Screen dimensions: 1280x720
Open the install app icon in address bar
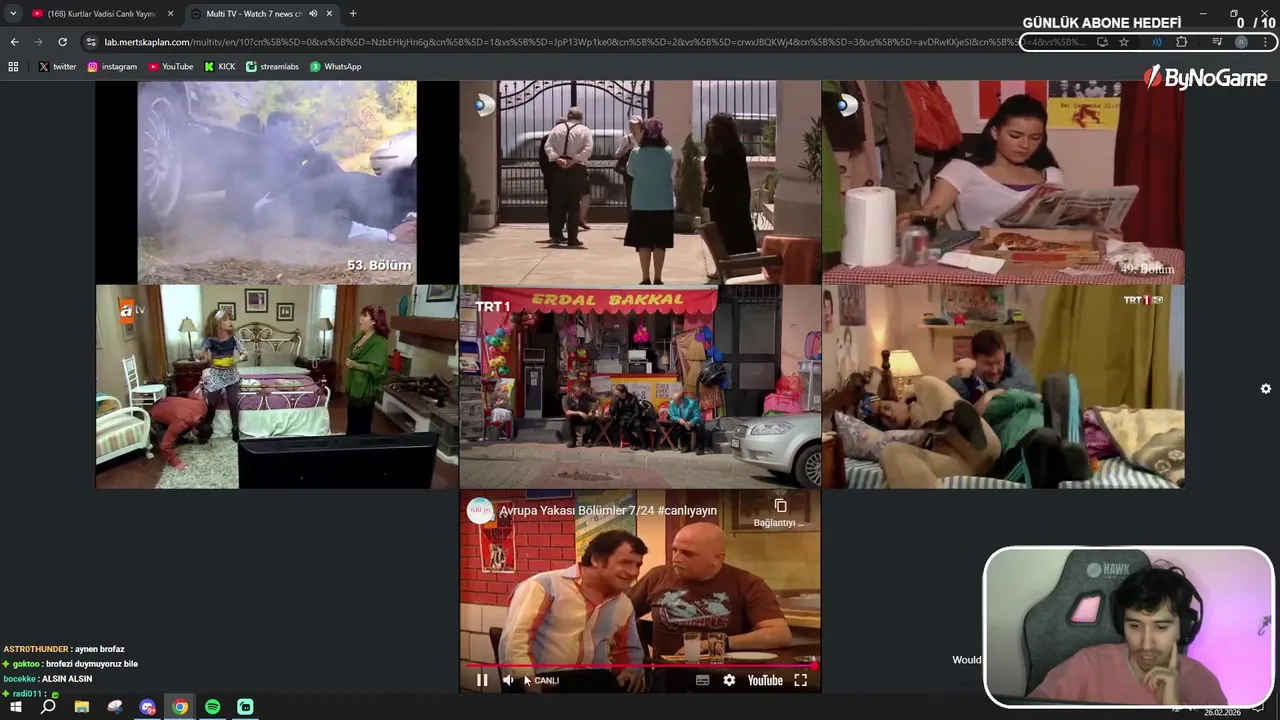pyautogui.click(x=1102, y=42)
